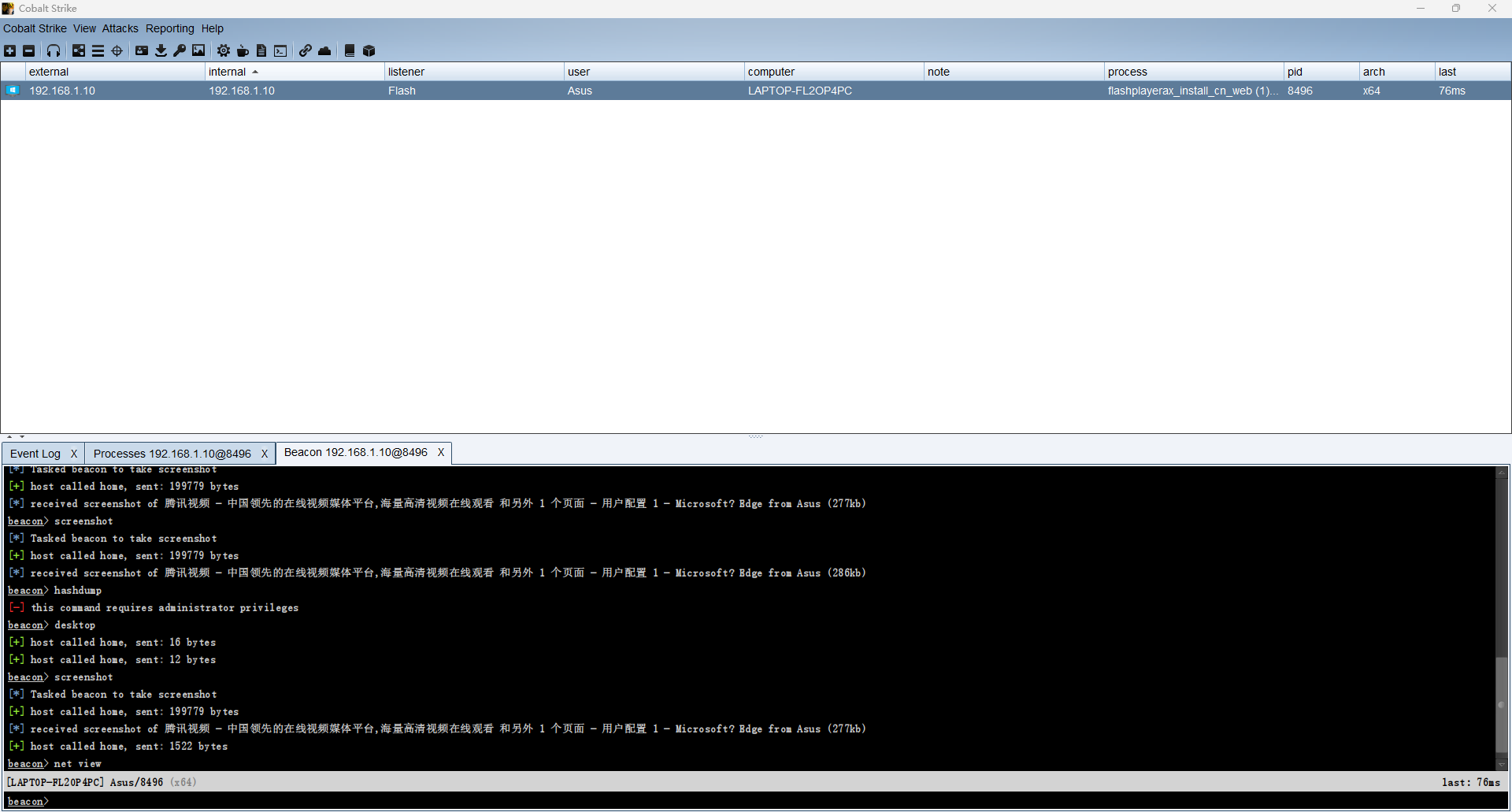This screenshot has height=812, width=1512.
Task: Click the terminal icon for scripted web delivery
Action: click(x=280, y=51)
